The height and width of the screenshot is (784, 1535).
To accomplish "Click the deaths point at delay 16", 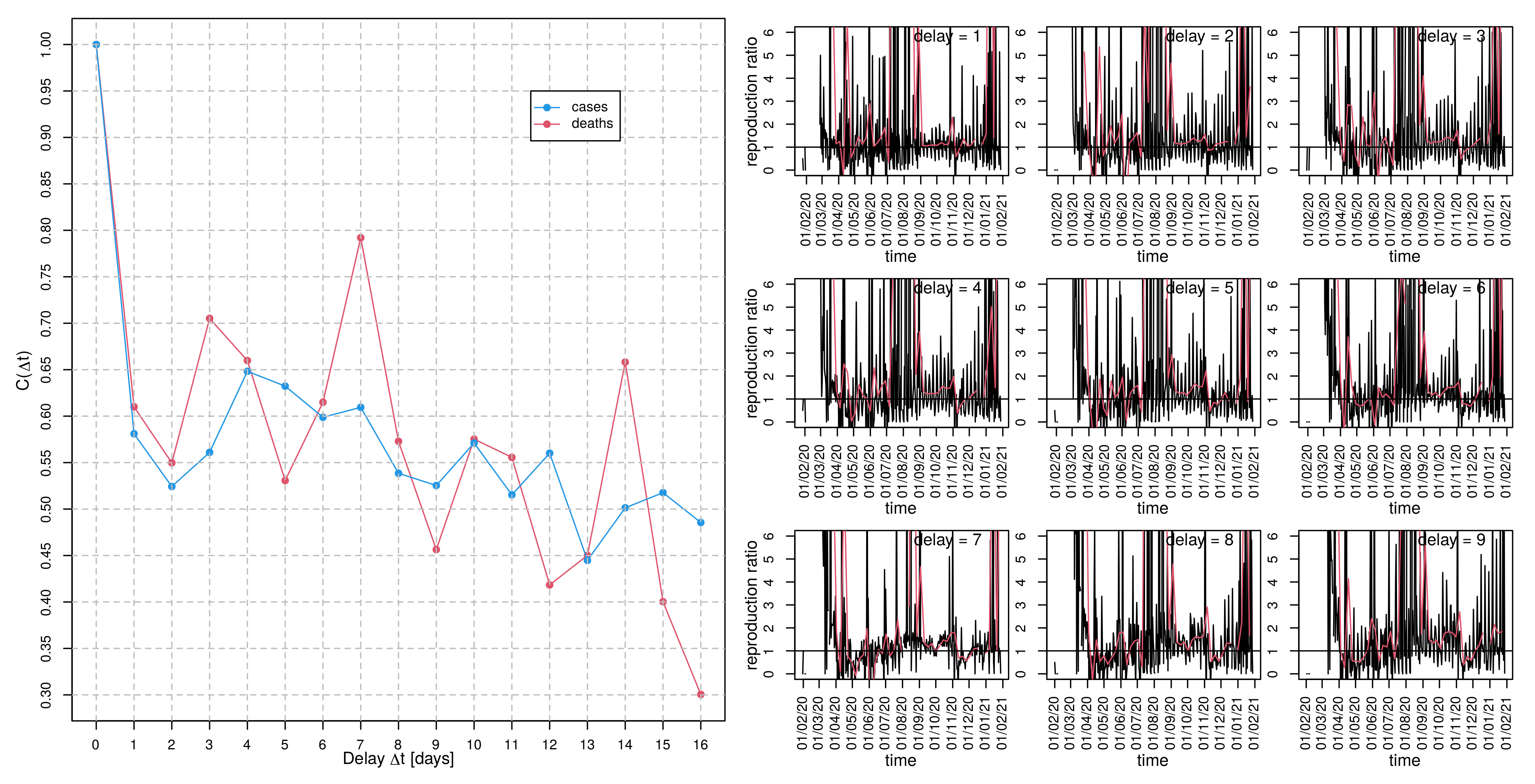I will point(701,695).
